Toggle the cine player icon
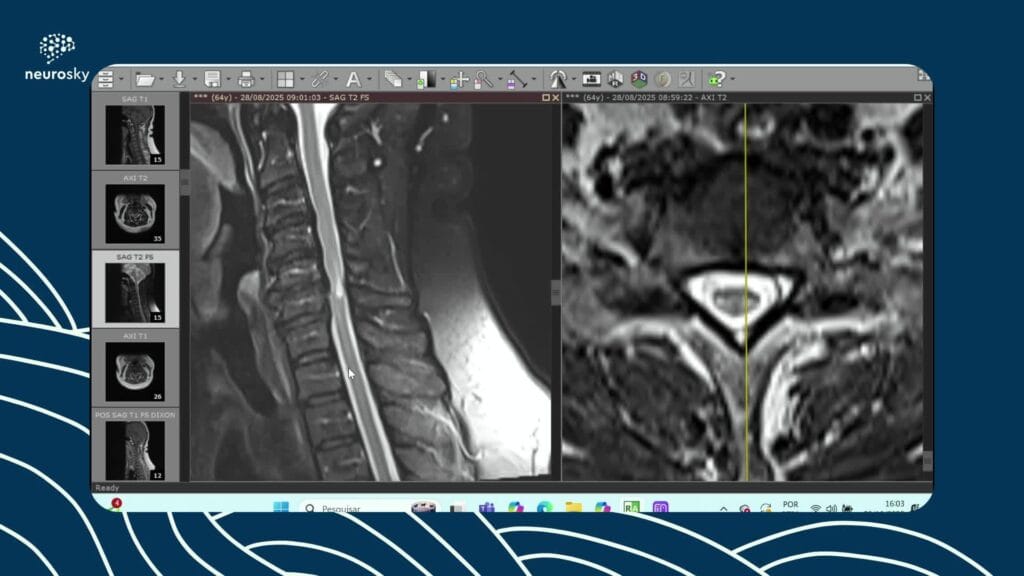The image size is (1024, 576). pos(591,79)
